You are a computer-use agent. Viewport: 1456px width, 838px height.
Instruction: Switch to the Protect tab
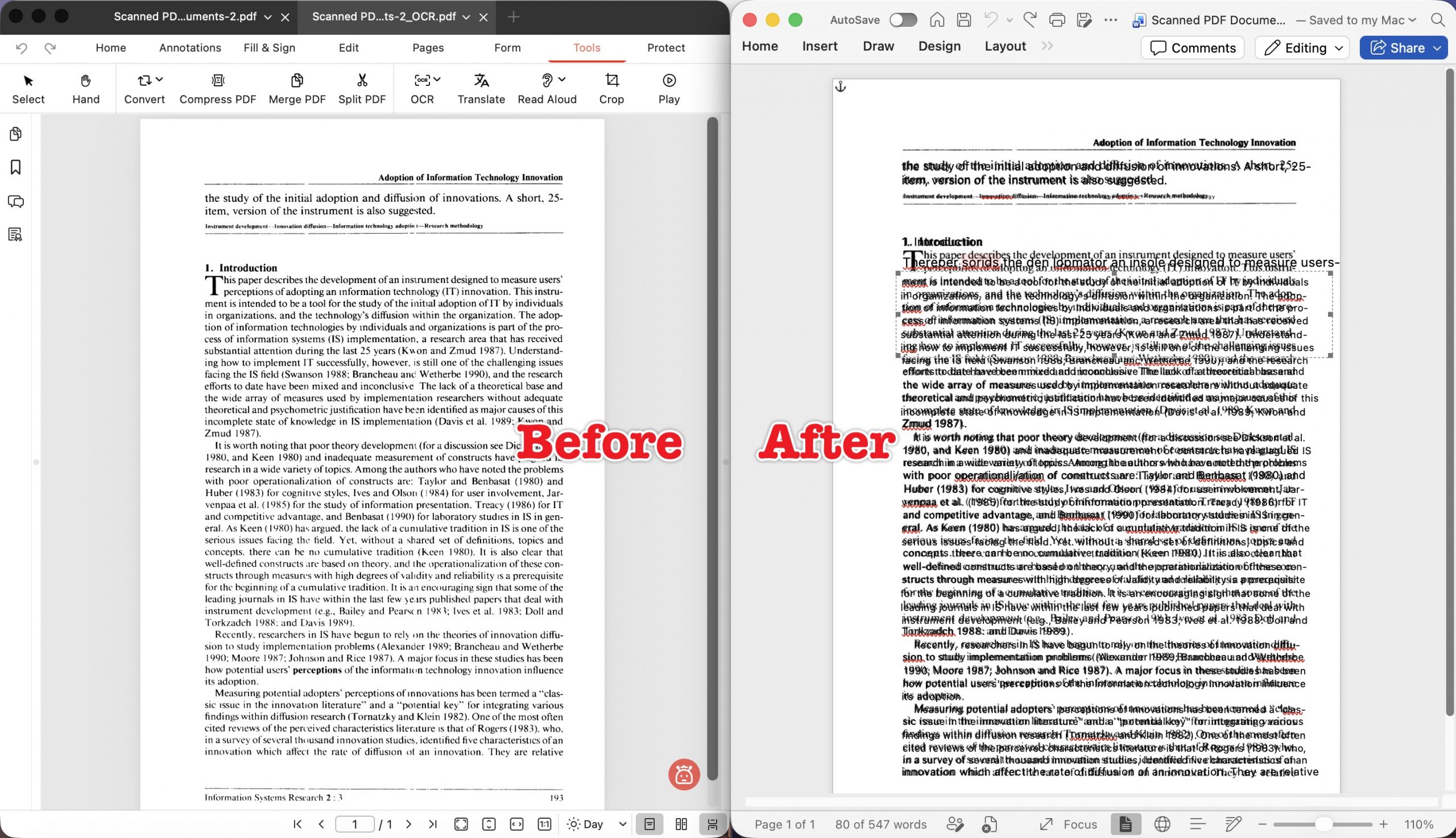click(666, 48)
